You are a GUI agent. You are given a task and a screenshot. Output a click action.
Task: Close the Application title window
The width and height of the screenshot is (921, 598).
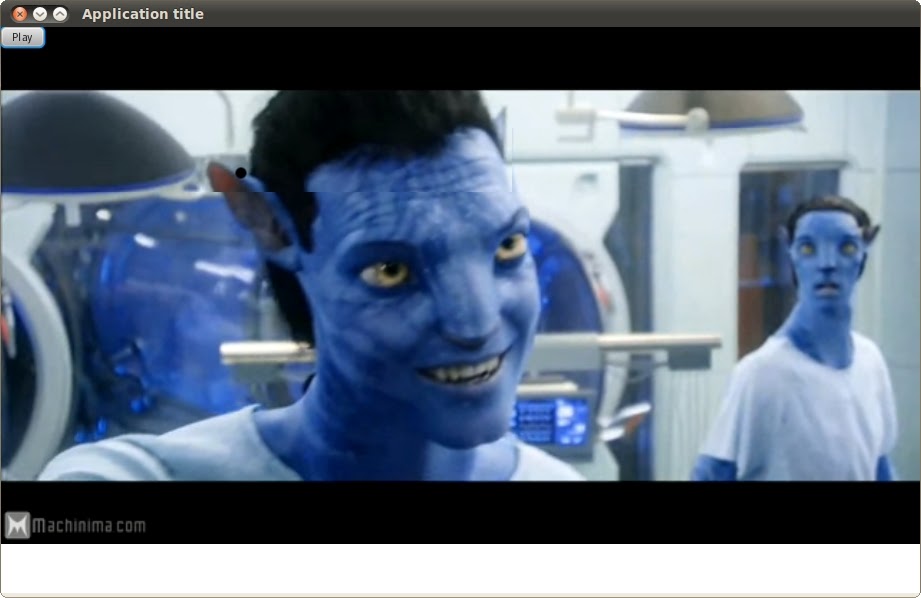click(19, 14)
